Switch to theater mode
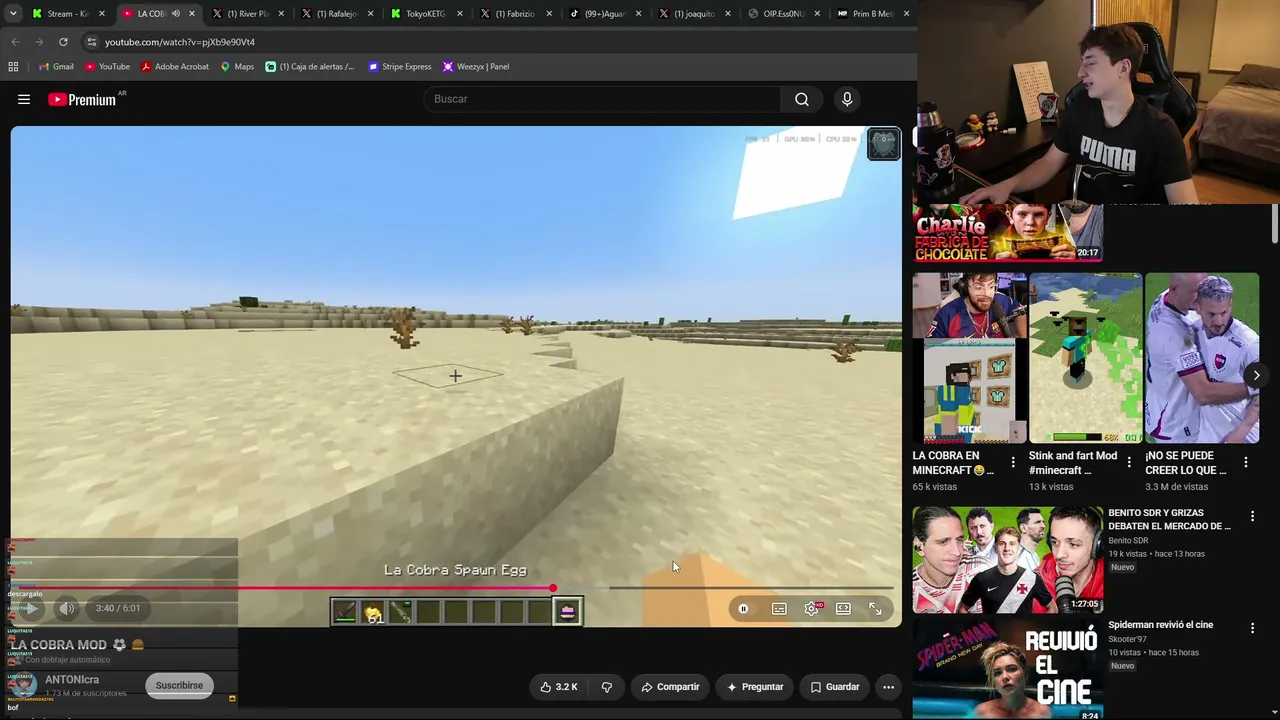Image resolution: width=1280 pixels, height=720 pixels. click(843, 608)
